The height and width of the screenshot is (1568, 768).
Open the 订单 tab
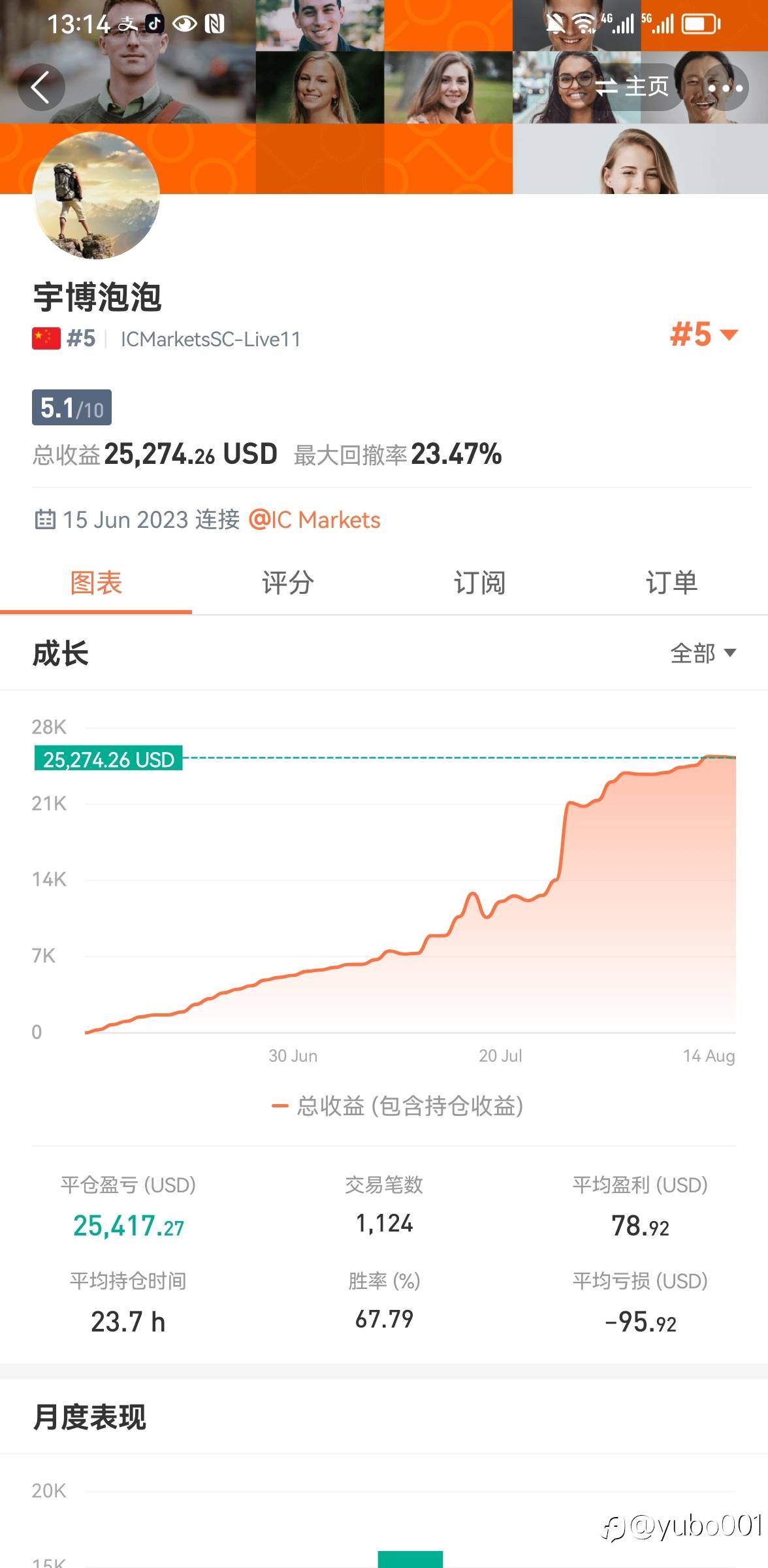(672, 583)
